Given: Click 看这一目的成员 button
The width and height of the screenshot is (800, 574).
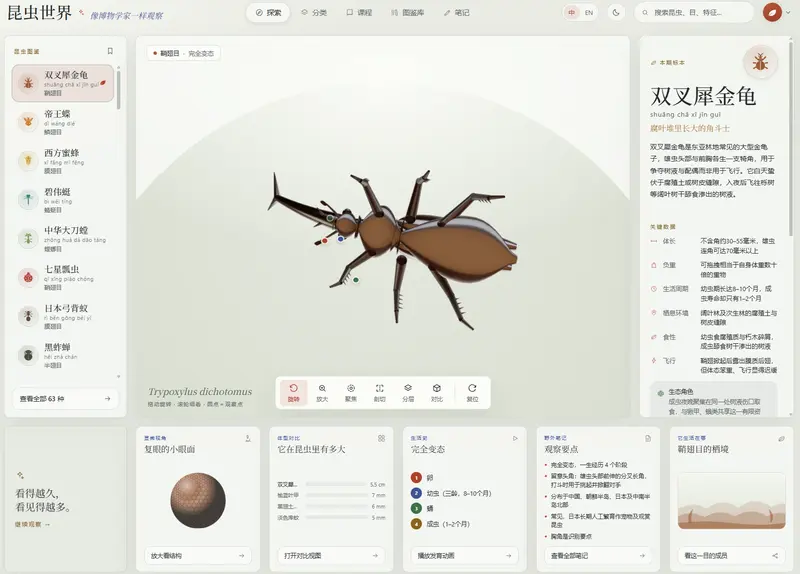Looking at the screenshot, I should [x=732, y=556].
